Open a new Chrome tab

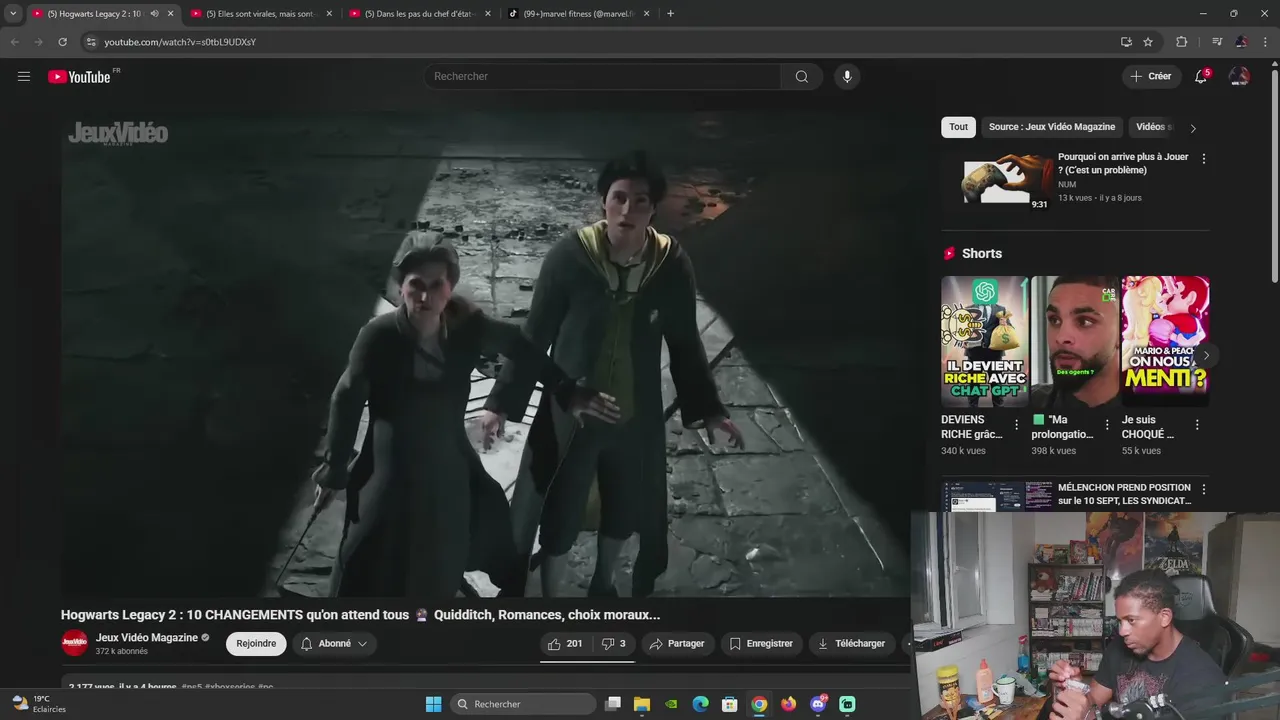tap(670, 14)
